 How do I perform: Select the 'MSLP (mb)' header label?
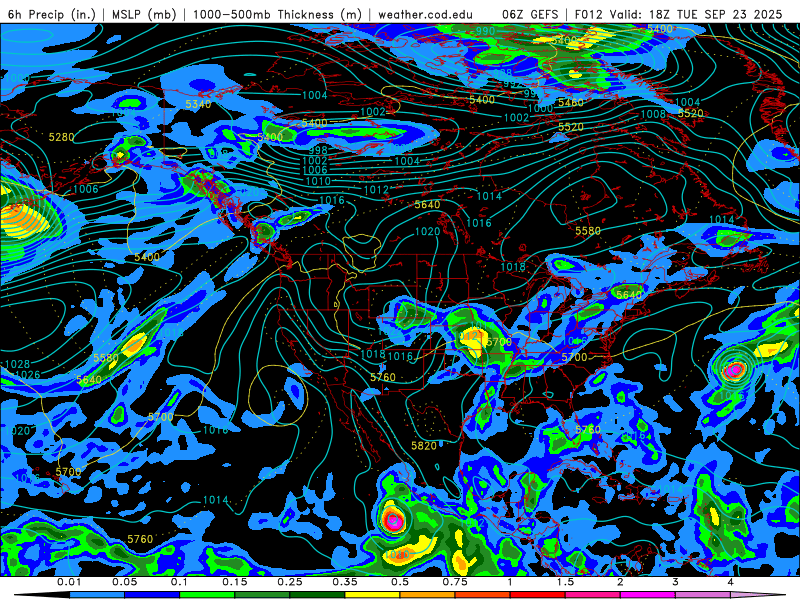[144, 14]
